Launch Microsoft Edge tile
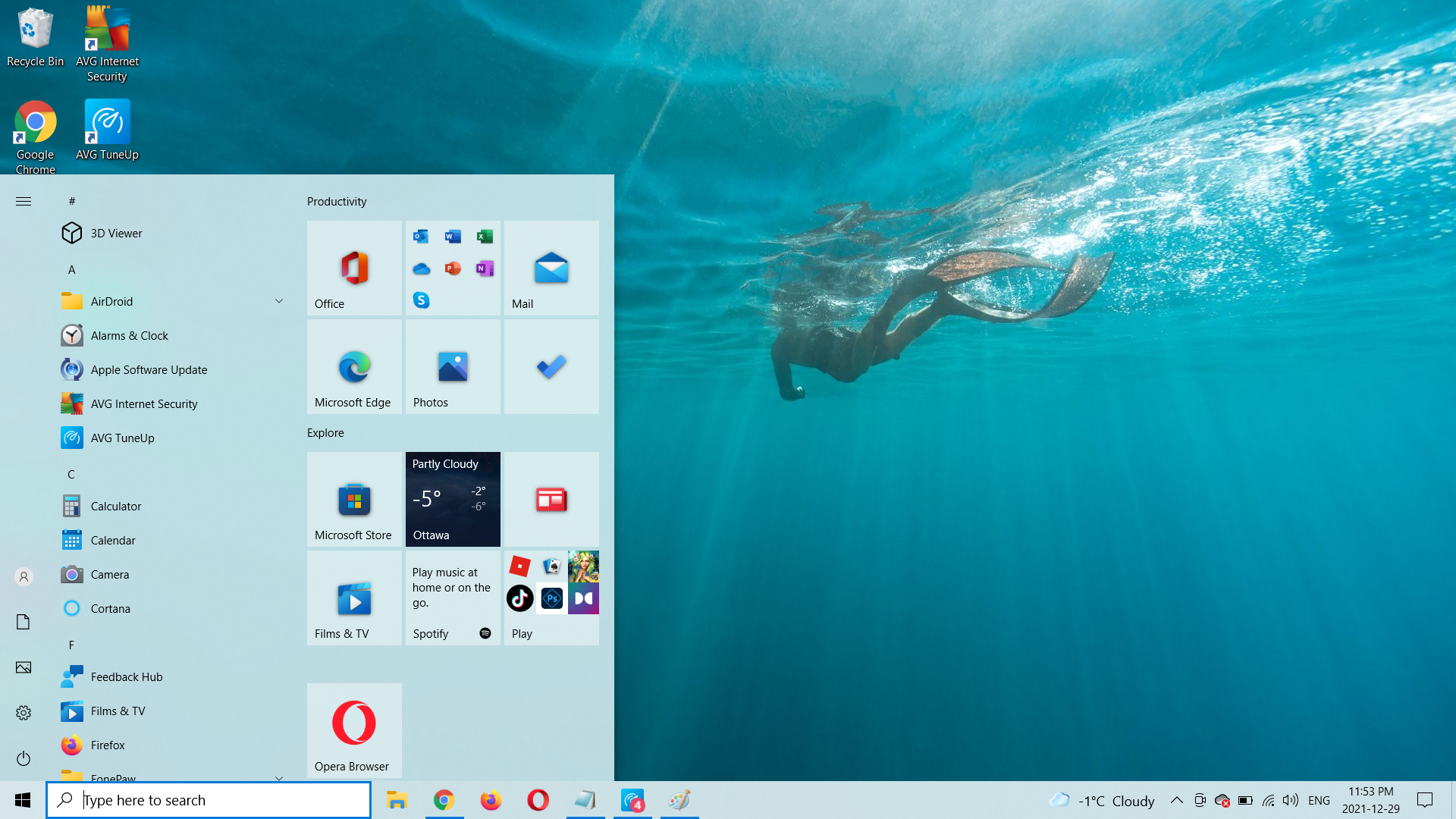This screenshot has width=1456, height=819. (x=354, y=366)
